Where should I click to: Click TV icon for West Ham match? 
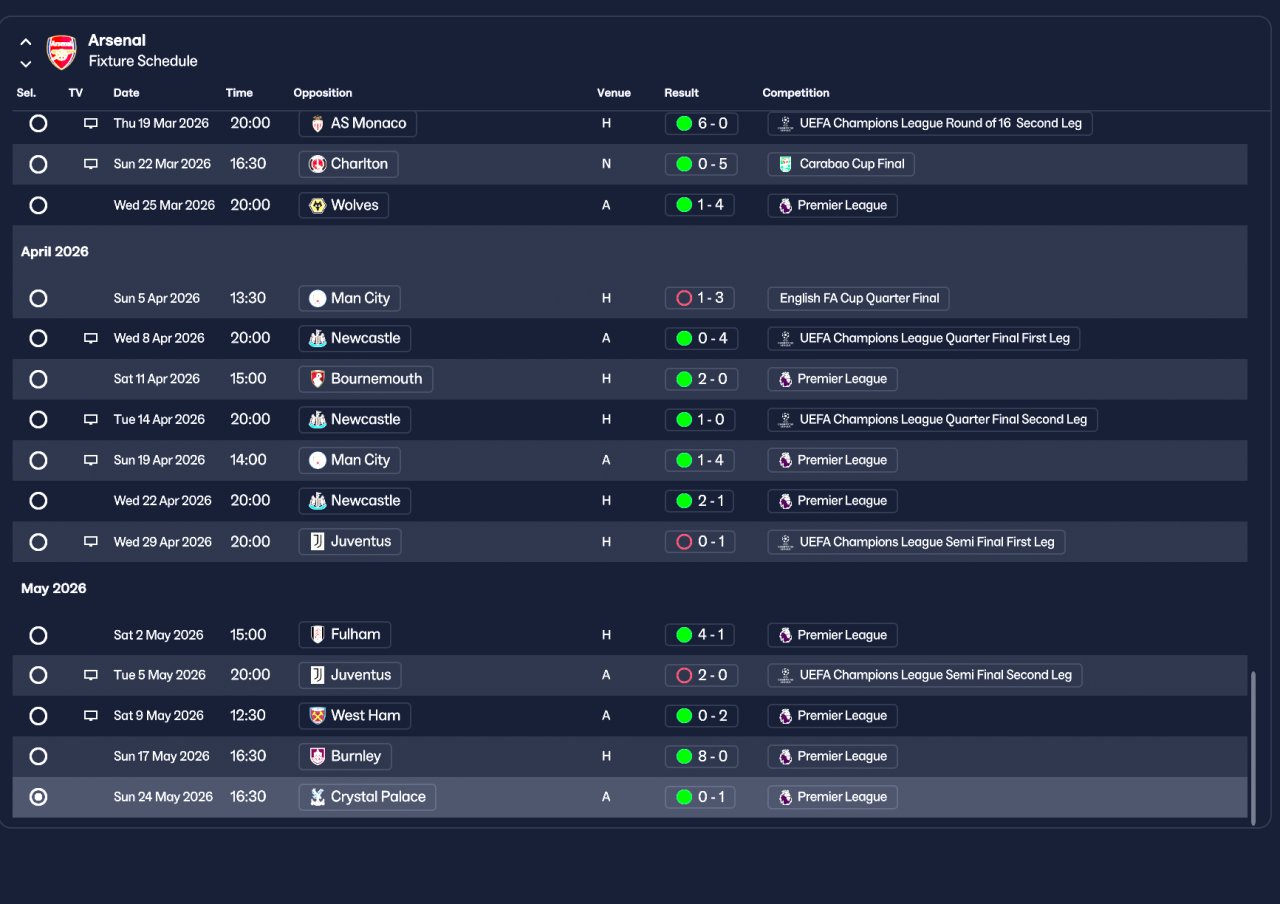91,716
